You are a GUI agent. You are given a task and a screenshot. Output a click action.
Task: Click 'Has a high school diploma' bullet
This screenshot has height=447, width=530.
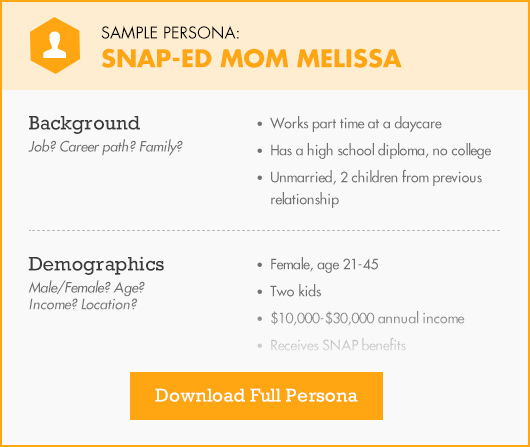pyautogui.click(x=380, y=151)
